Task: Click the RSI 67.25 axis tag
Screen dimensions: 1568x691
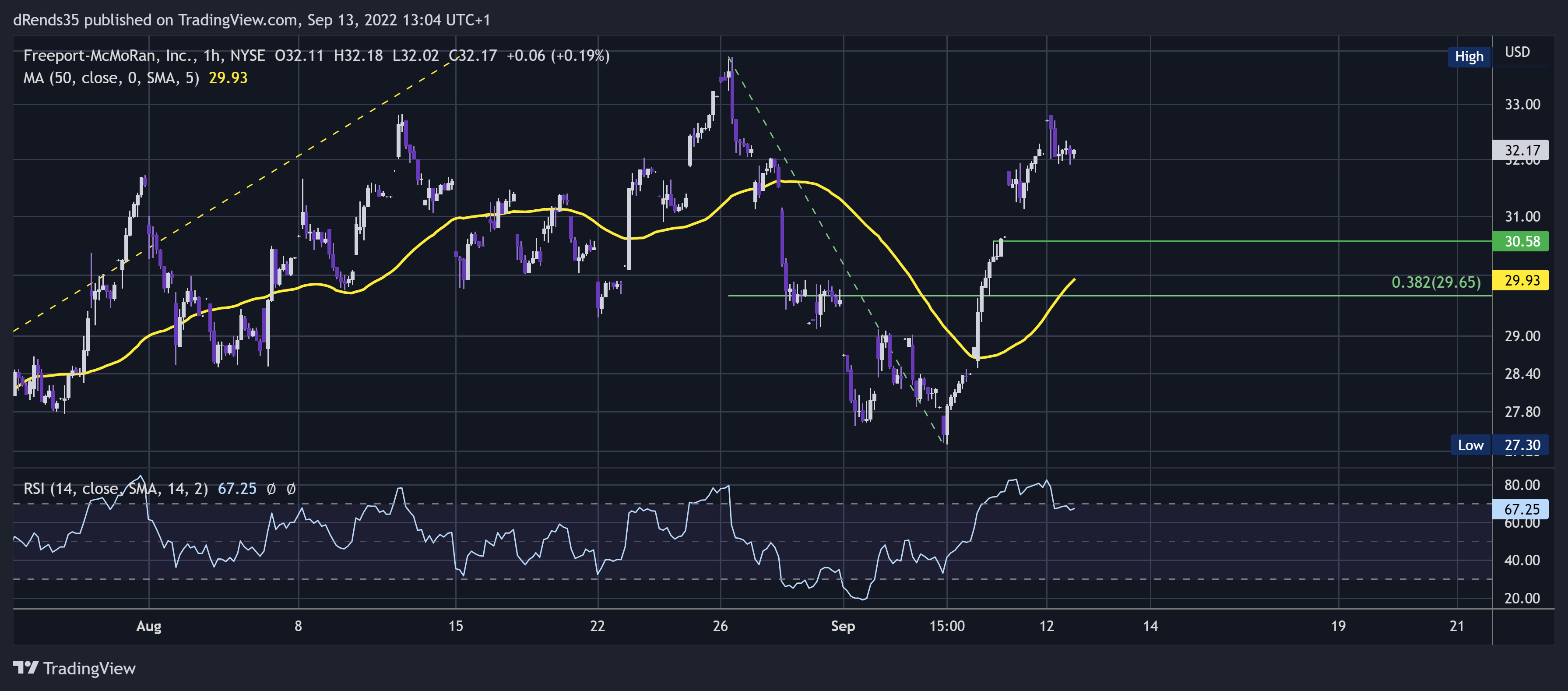Action: [x=1521, y=509]
